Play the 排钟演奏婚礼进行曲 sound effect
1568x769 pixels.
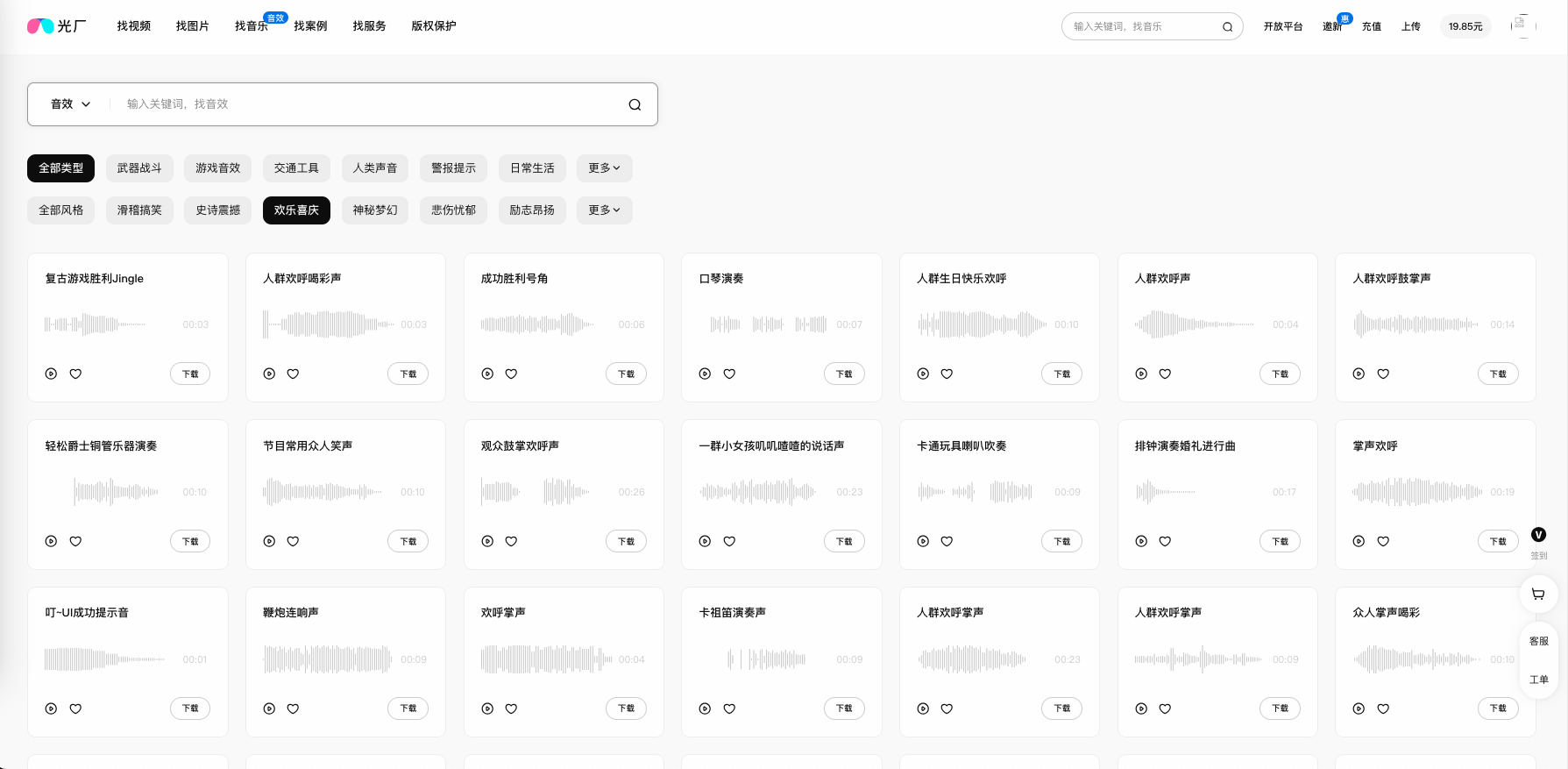[x=1141, y=541]
